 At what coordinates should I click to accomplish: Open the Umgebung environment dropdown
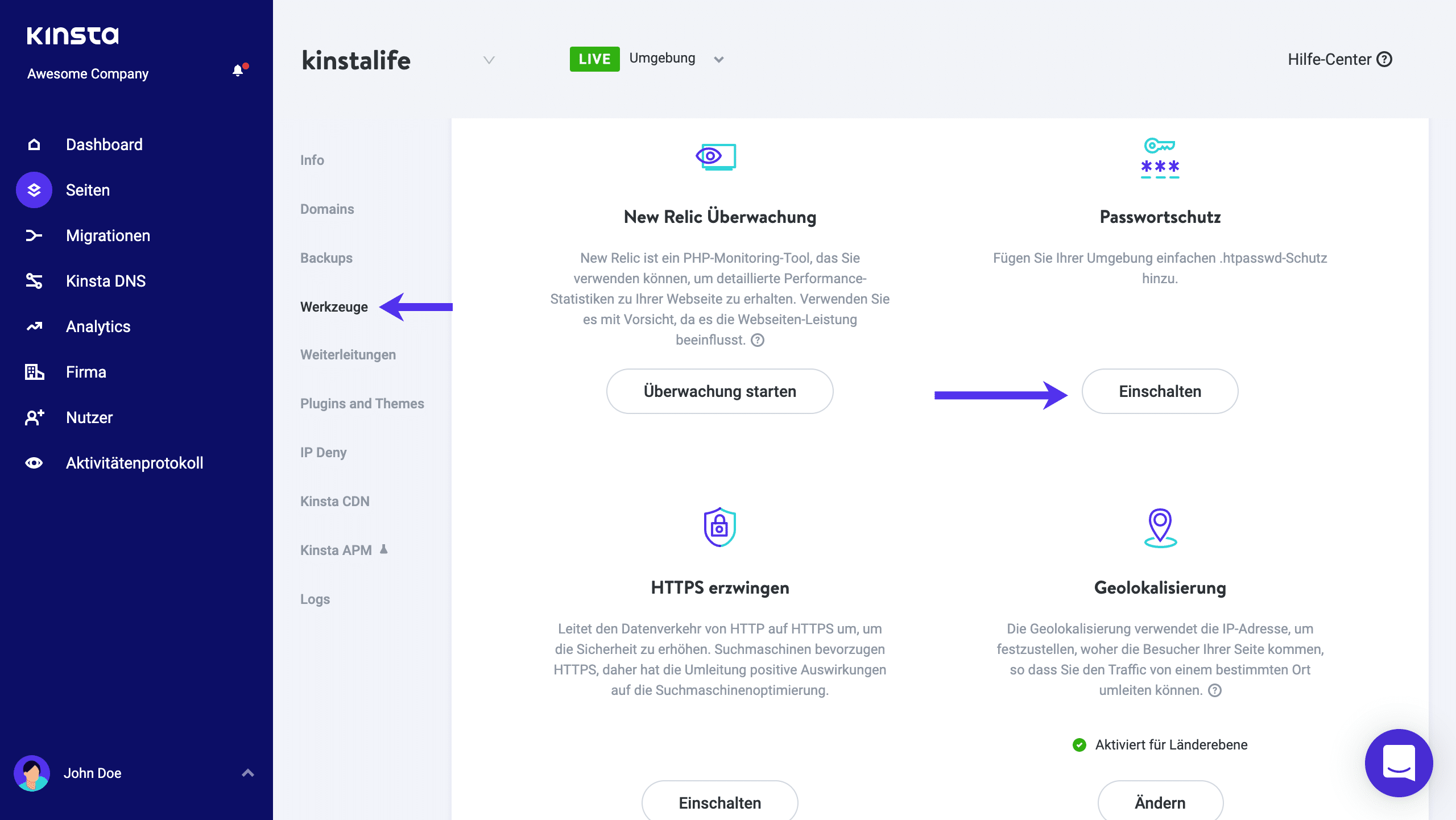point(719,59)
